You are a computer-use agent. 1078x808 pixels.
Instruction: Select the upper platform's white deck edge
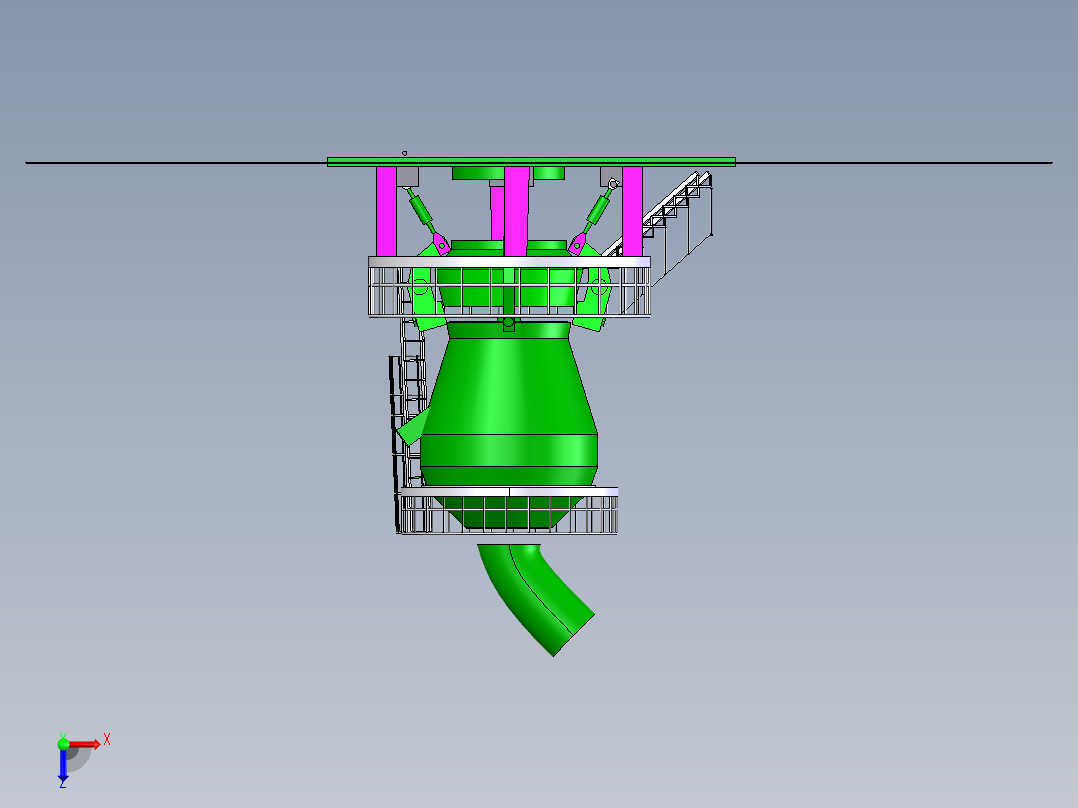click(509, 262)
